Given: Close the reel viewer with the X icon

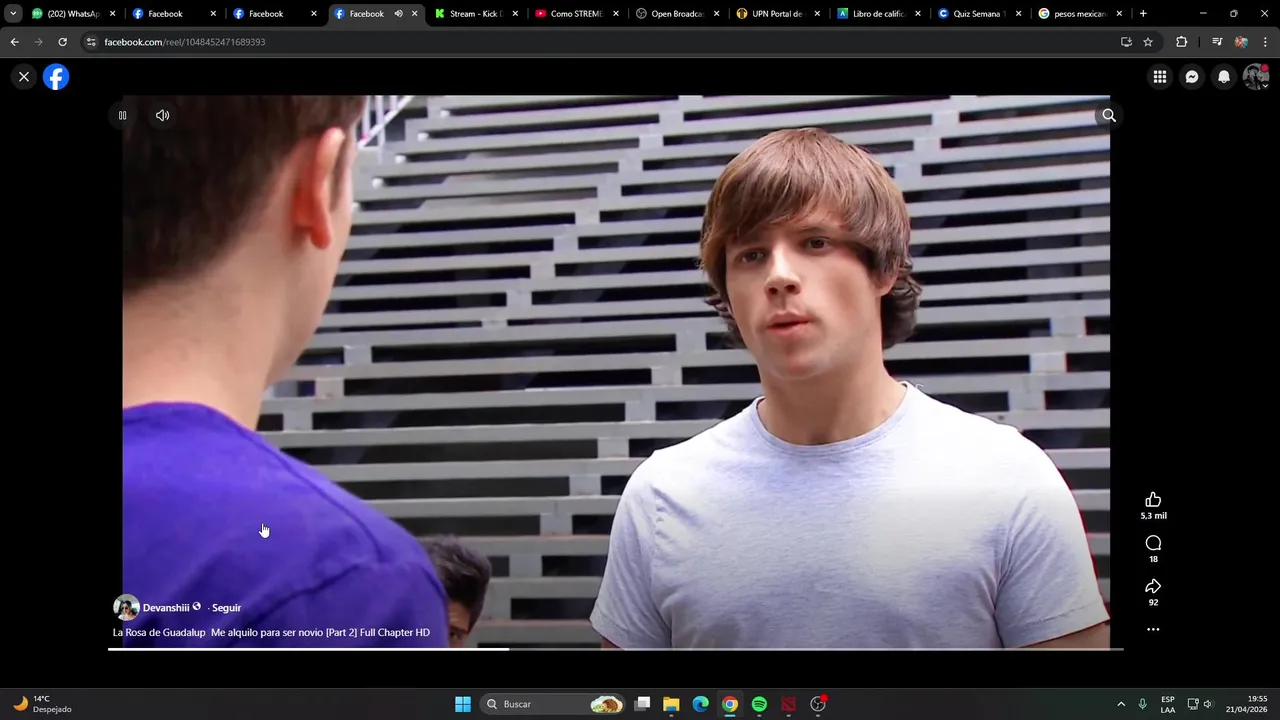Looking at the screenshot, I should pos(24,77).
